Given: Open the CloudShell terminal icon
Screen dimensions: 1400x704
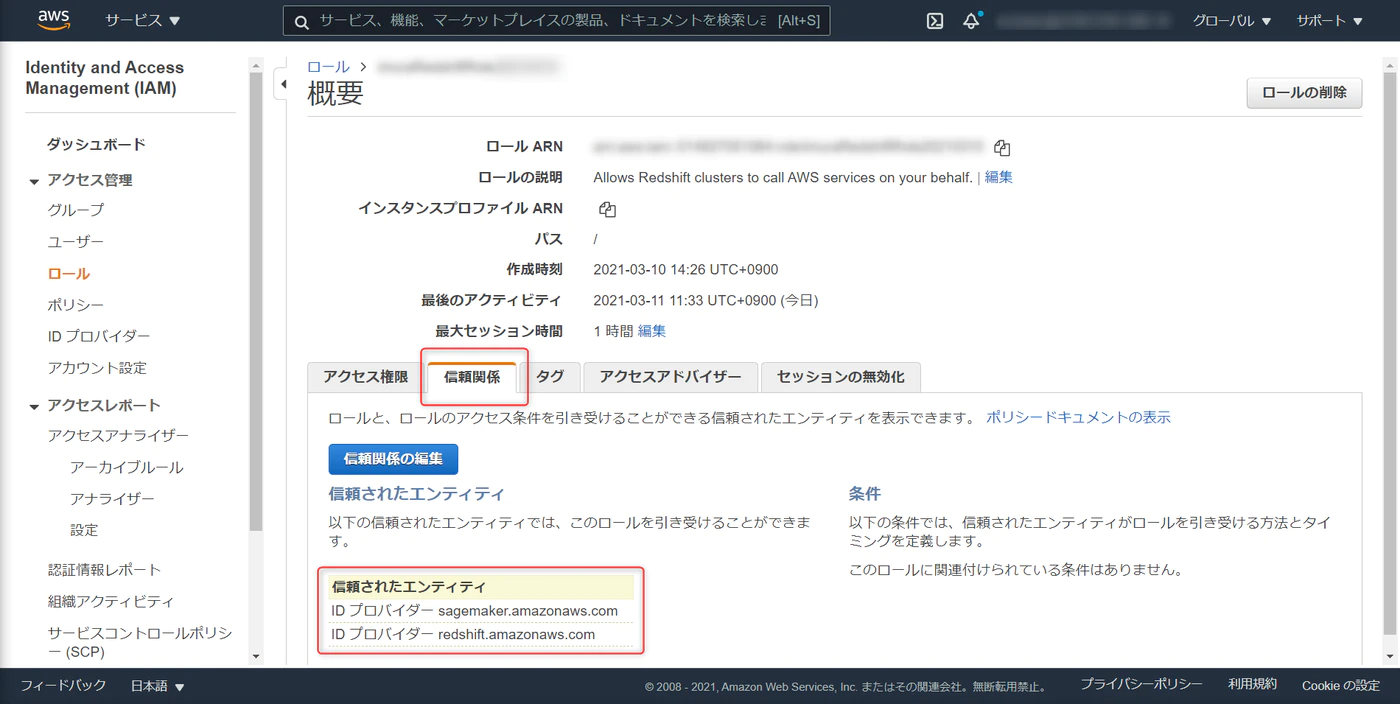Looking at the screenshot, I should click(935, 21).
